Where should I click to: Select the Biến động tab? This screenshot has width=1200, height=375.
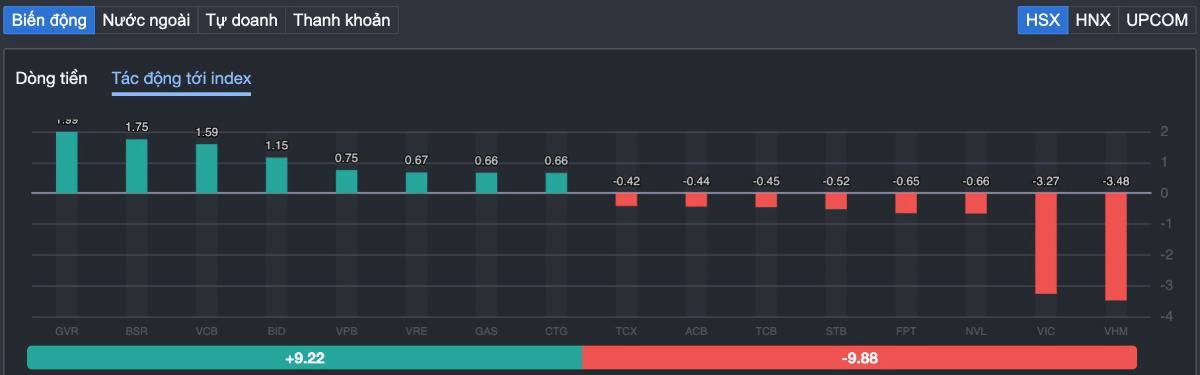point(49,20)
